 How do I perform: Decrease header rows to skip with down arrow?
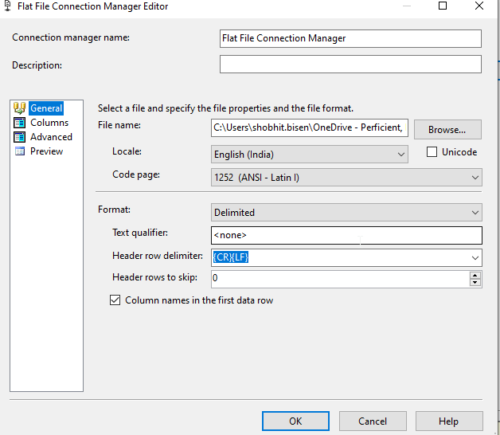point(475,282)
